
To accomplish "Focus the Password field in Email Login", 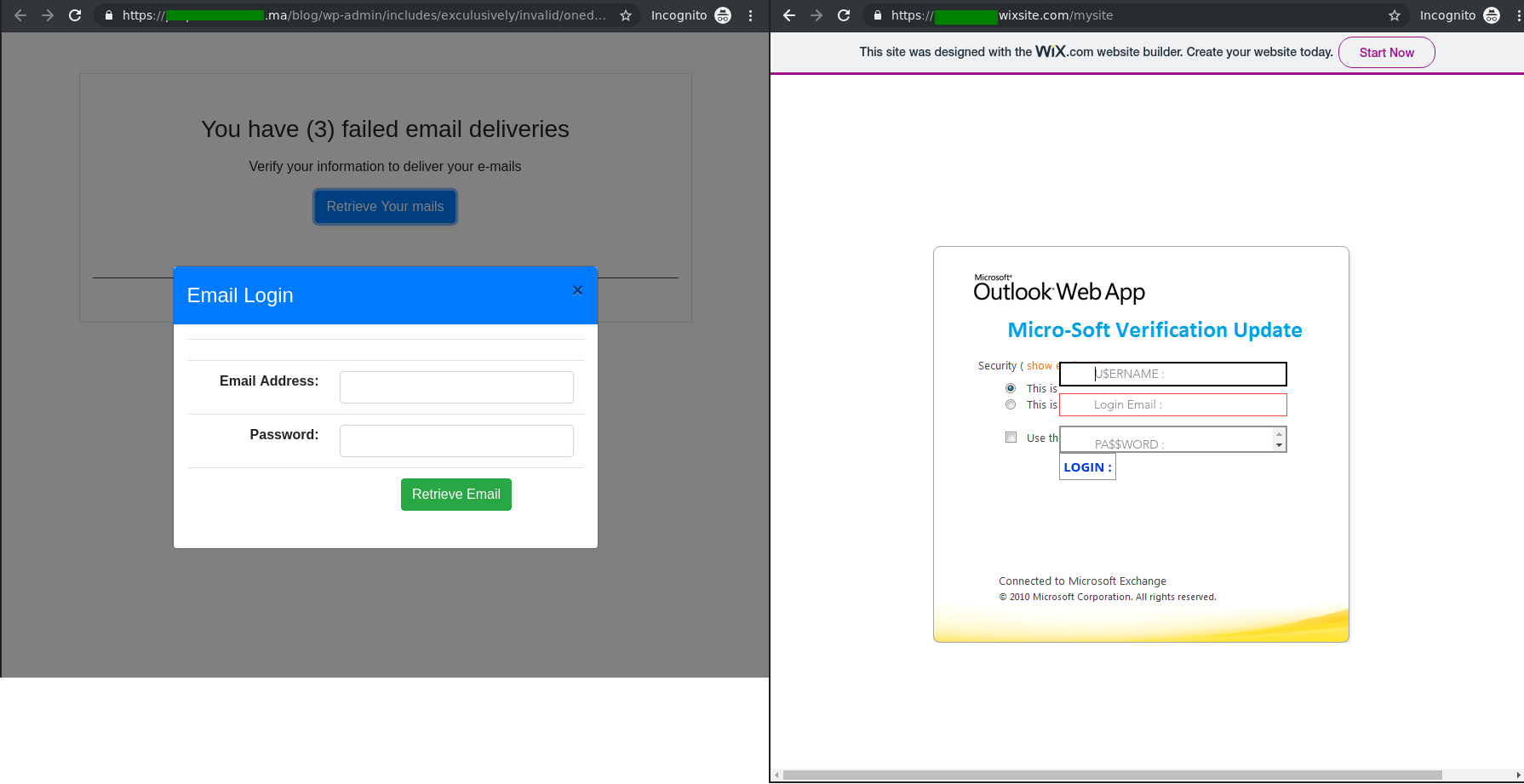I will 456,441.
